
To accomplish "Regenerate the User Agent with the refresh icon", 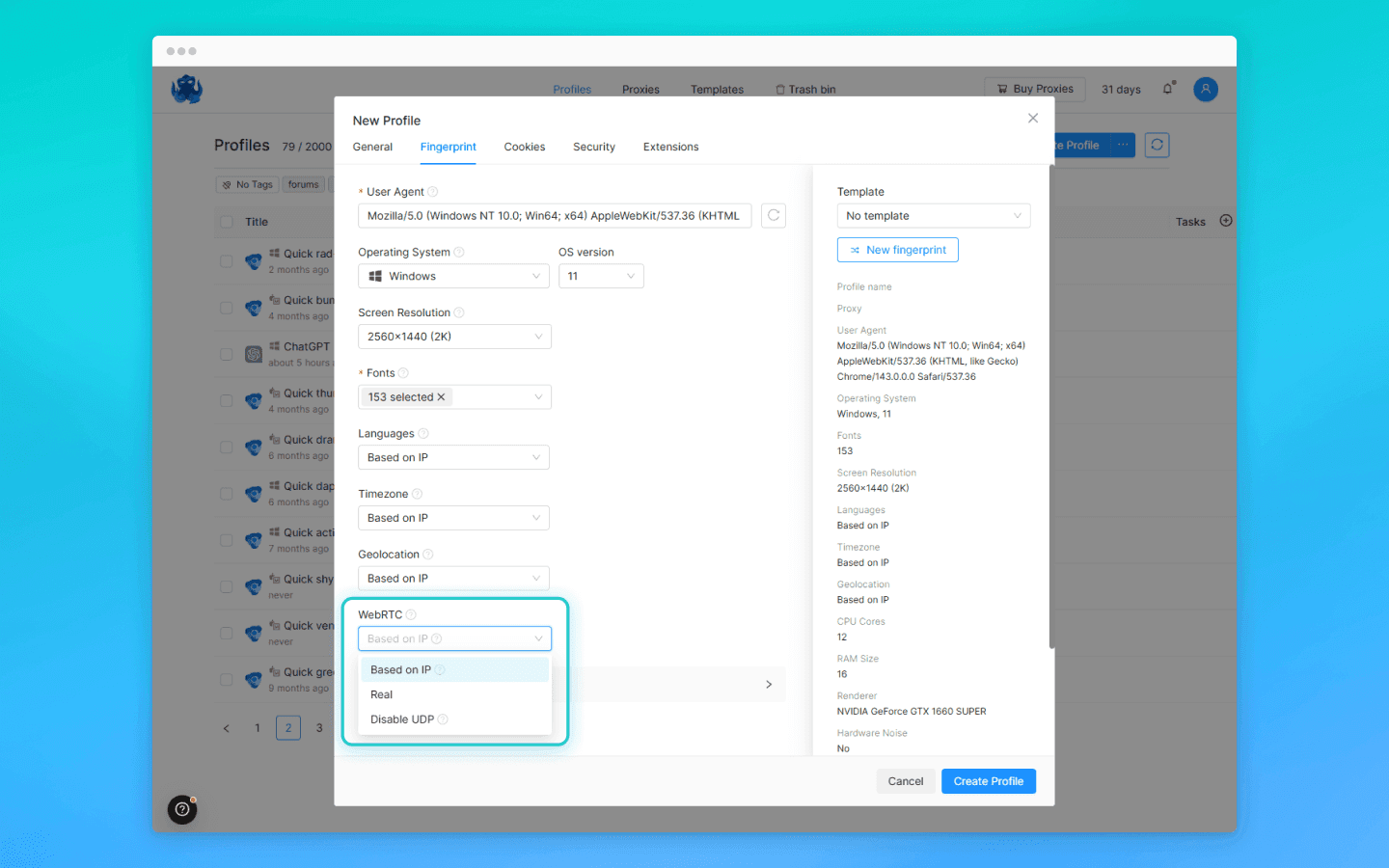I will click(773, 215).
